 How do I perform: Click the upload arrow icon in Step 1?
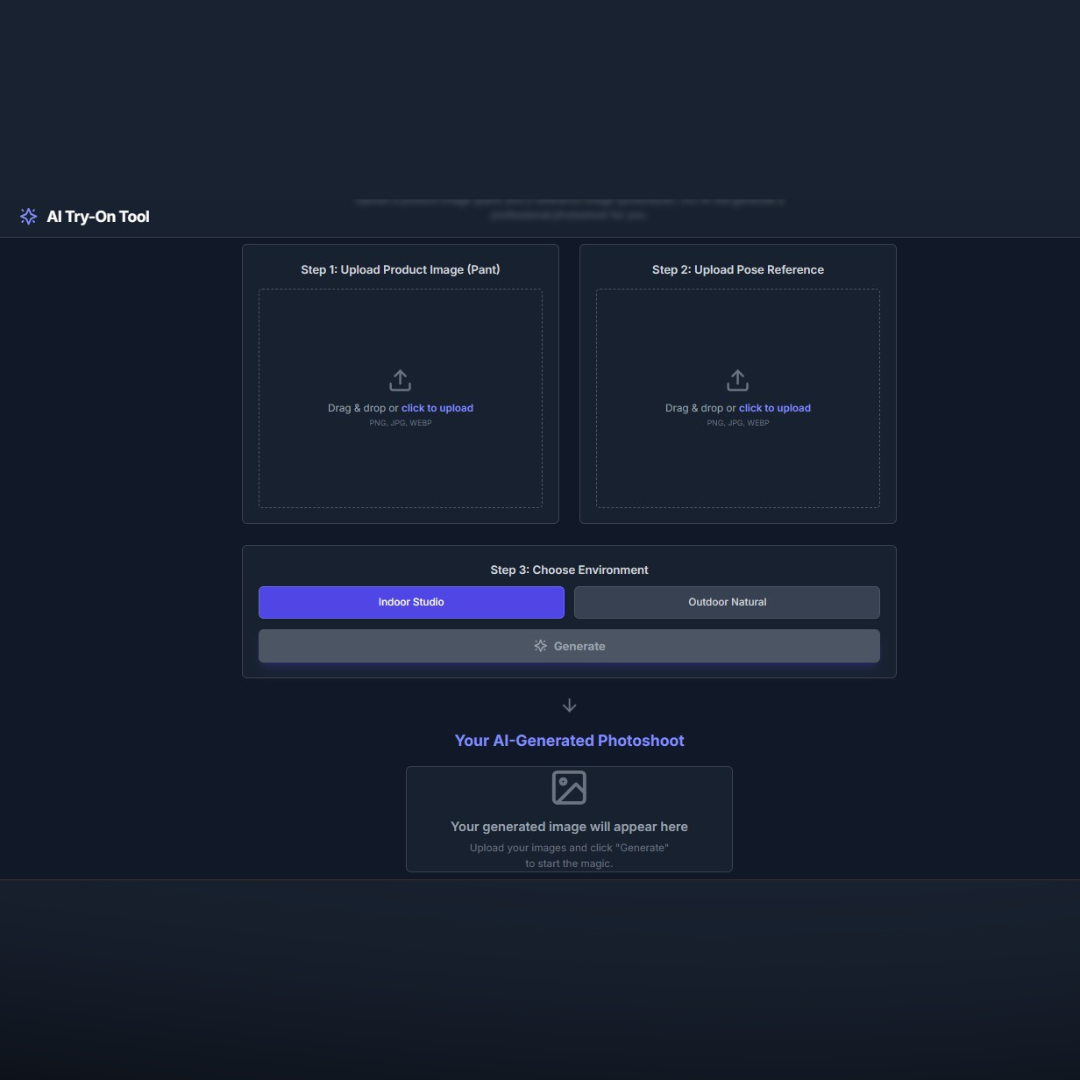tap(400, 381)
